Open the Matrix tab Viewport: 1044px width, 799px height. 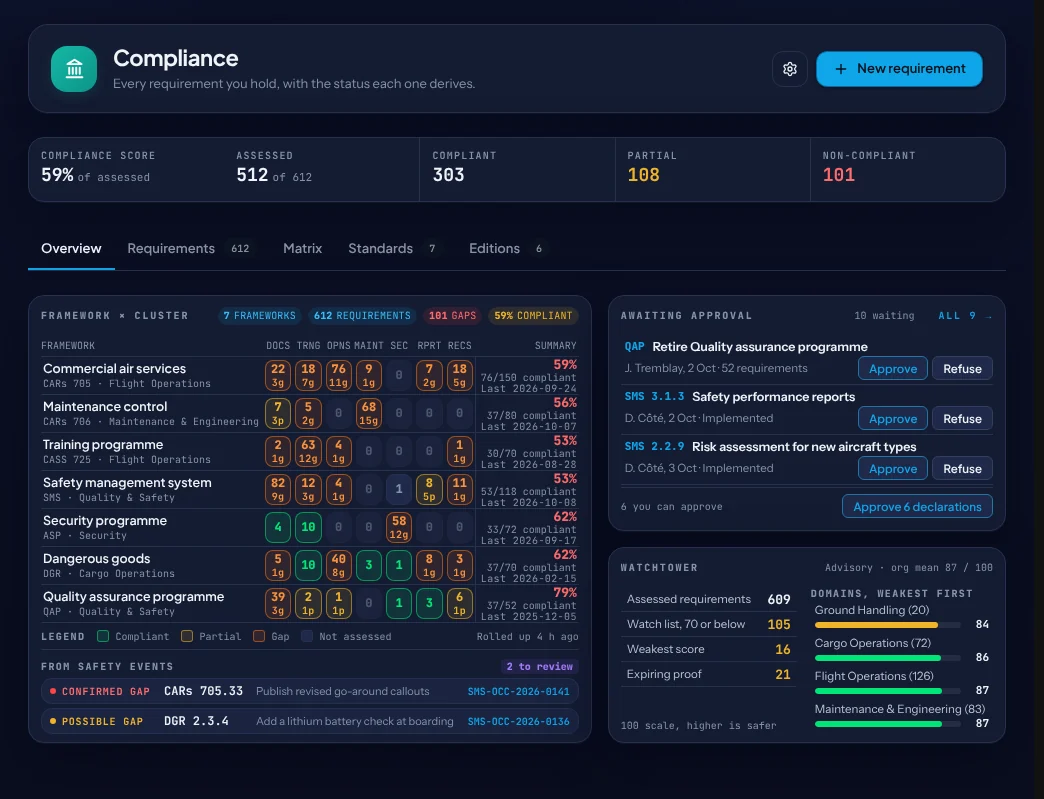point(302,248)
